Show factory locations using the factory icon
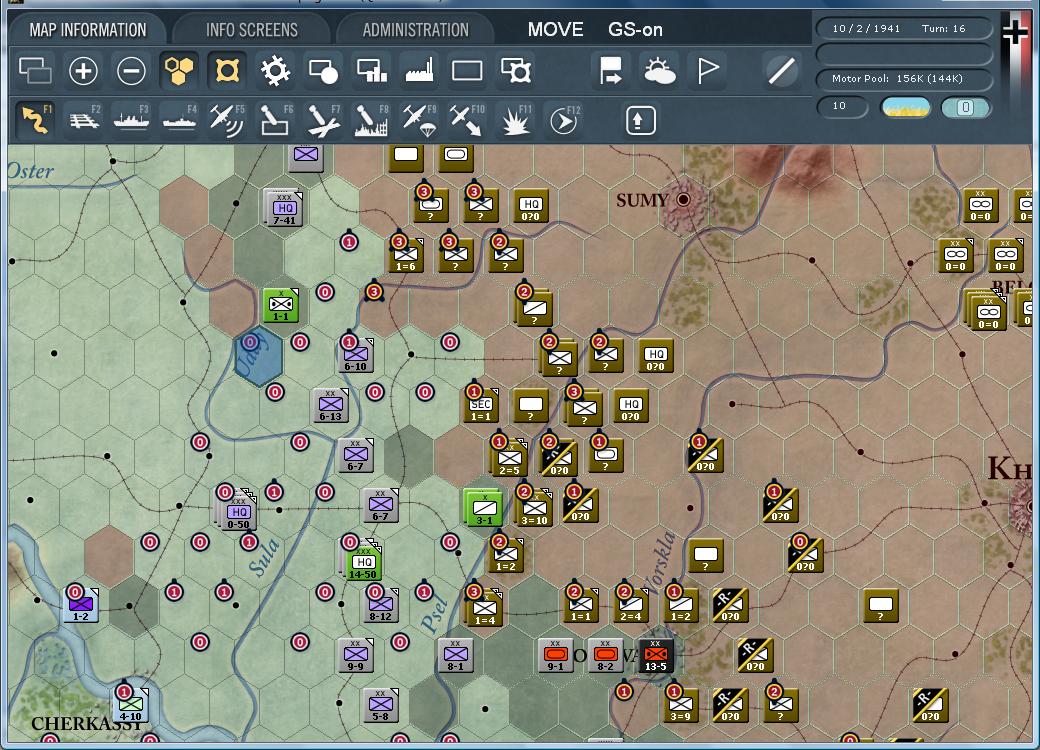This screenshot has width=1040, height=750. tap(419, 70)
